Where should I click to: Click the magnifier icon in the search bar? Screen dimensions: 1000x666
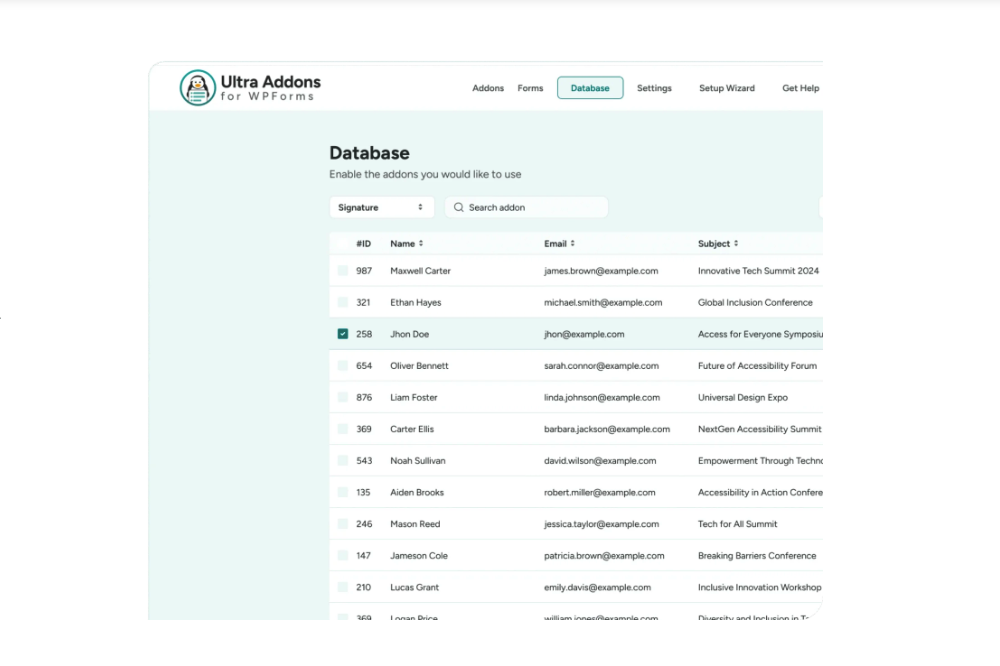point(458,207)
